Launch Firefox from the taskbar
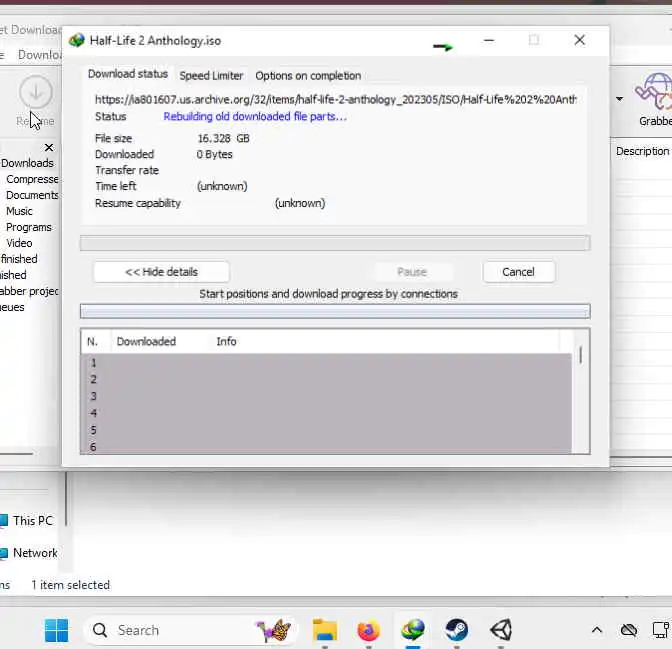 click(x=369, y=630)
